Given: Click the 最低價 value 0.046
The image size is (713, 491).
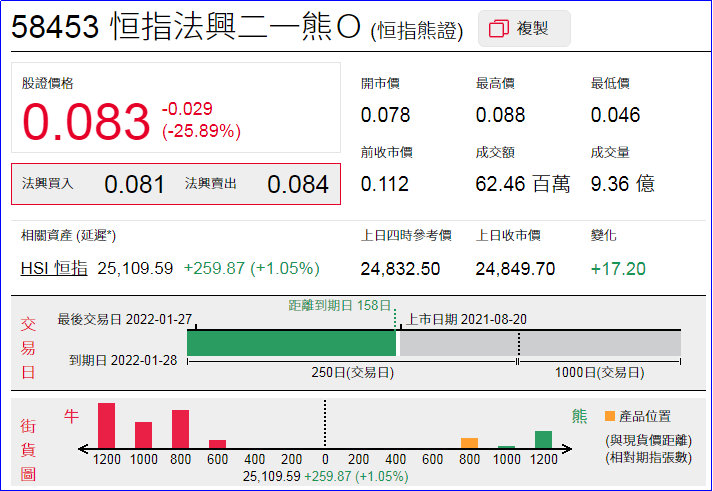Looking at the screenshot, I should [x=615, y=115].
